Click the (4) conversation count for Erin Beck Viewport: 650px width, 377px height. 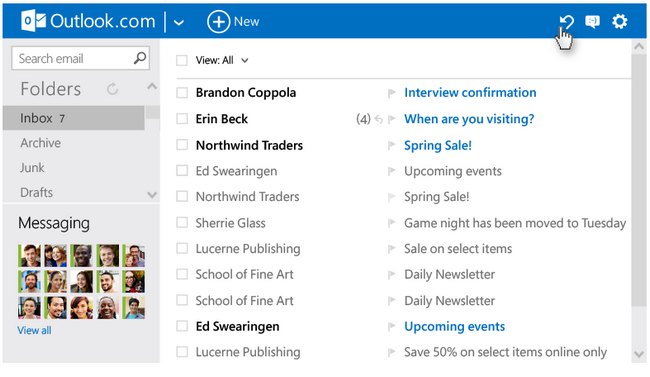point(363,119)
